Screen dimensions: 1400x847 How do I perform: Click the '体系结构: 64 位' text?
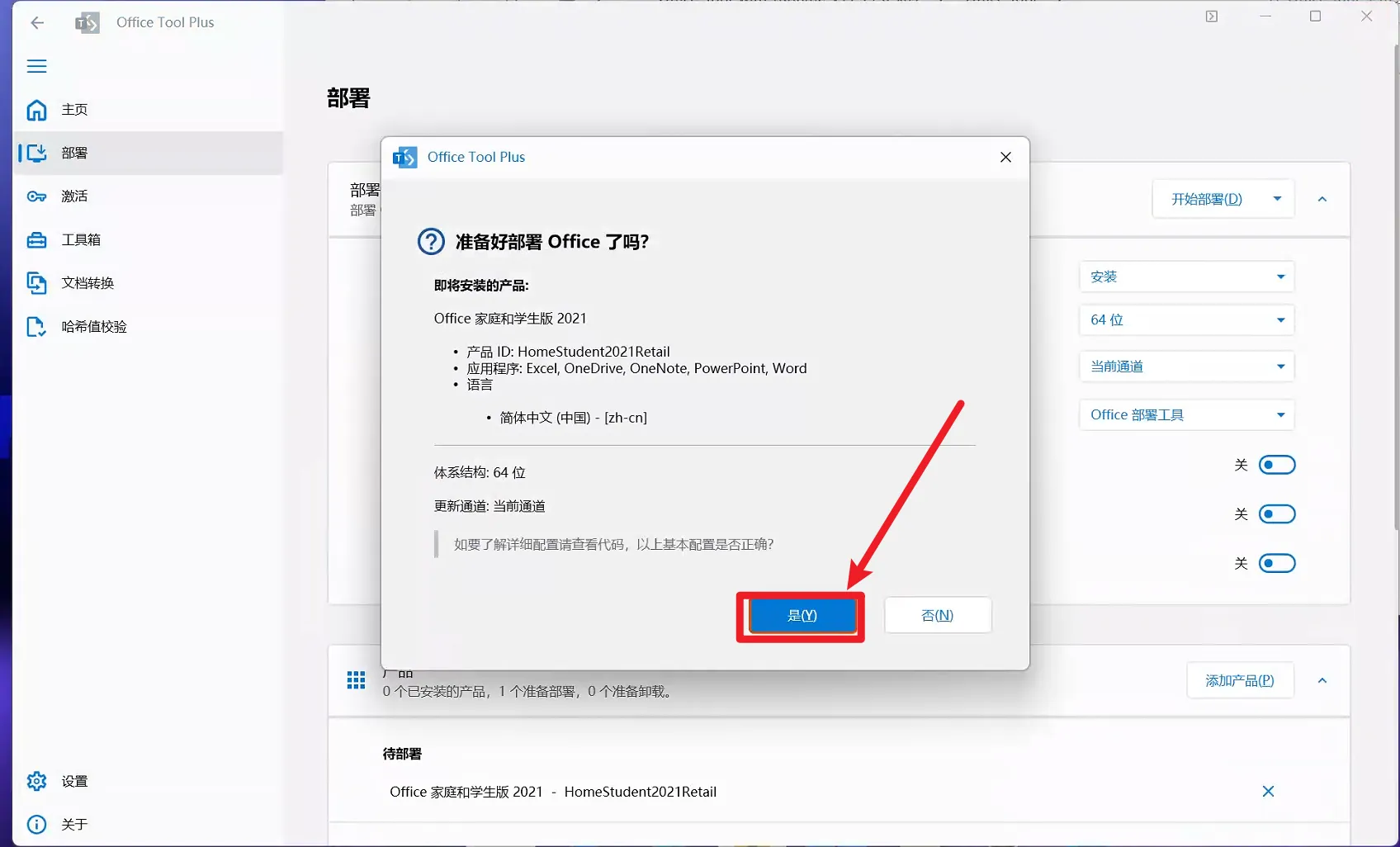480,473
